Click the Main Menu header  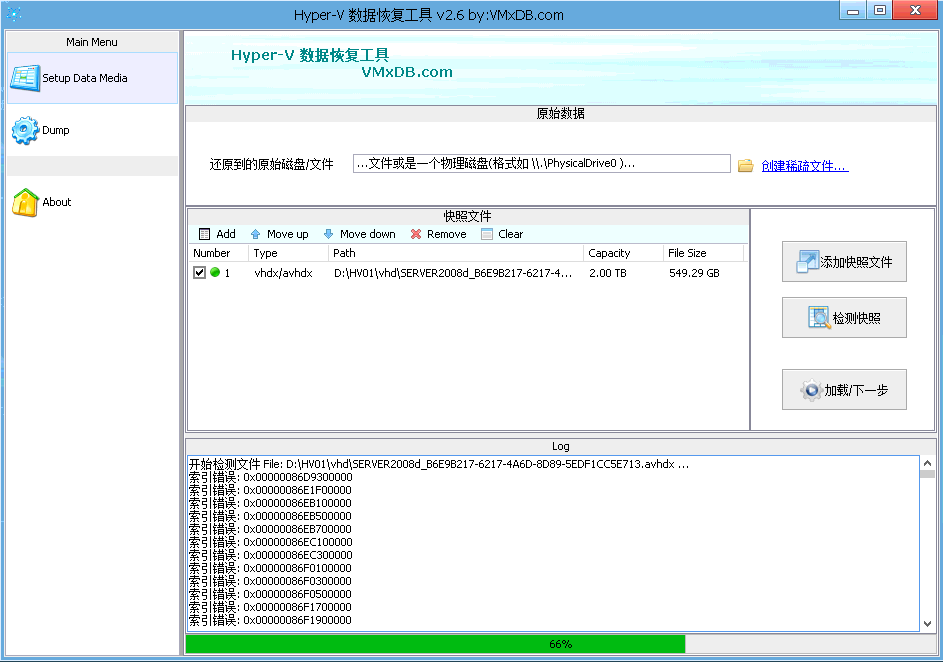(x=92, y=42)
